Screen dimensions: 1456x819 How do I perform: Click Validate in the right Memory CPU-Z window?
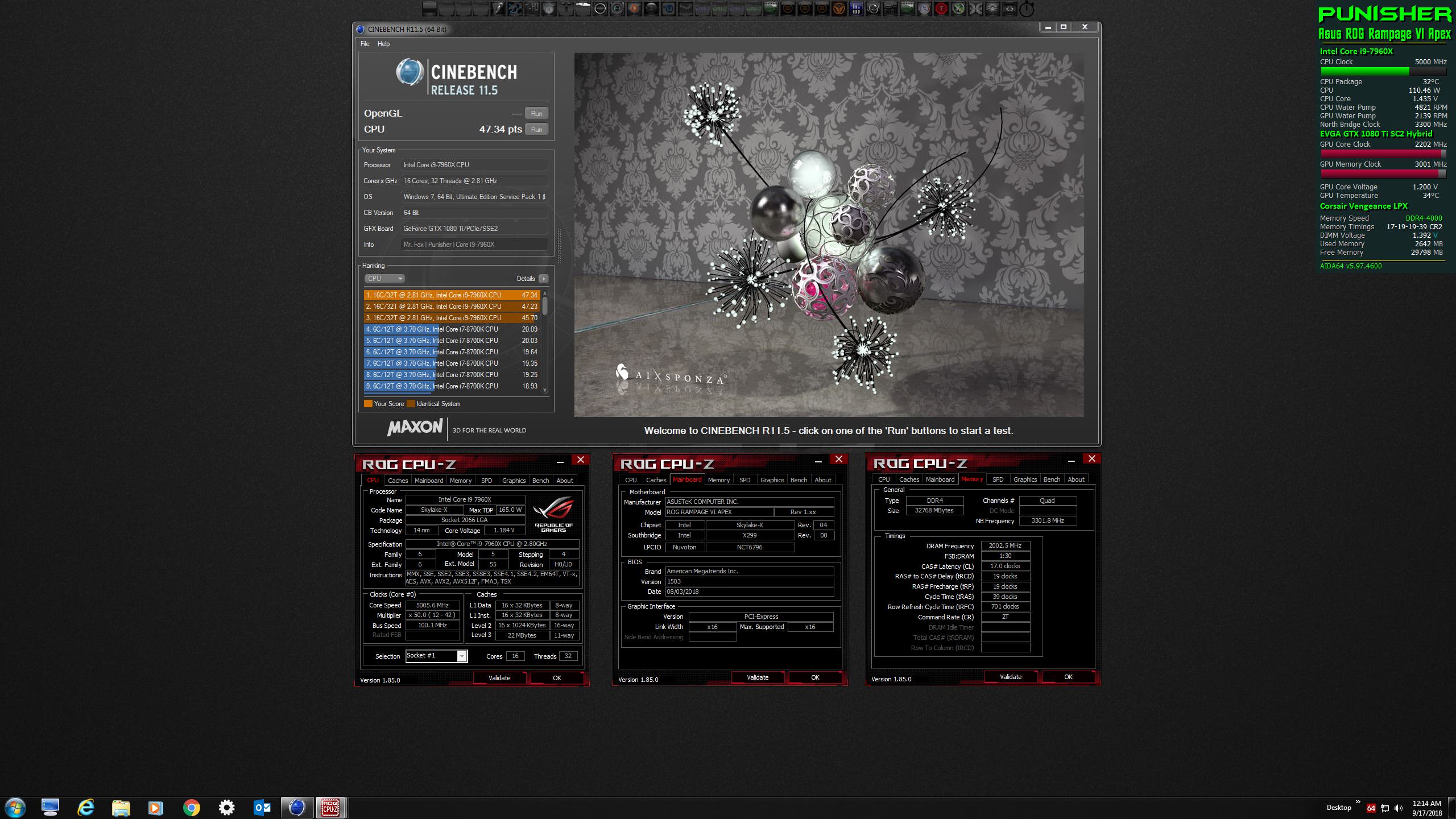[1011, 677]
